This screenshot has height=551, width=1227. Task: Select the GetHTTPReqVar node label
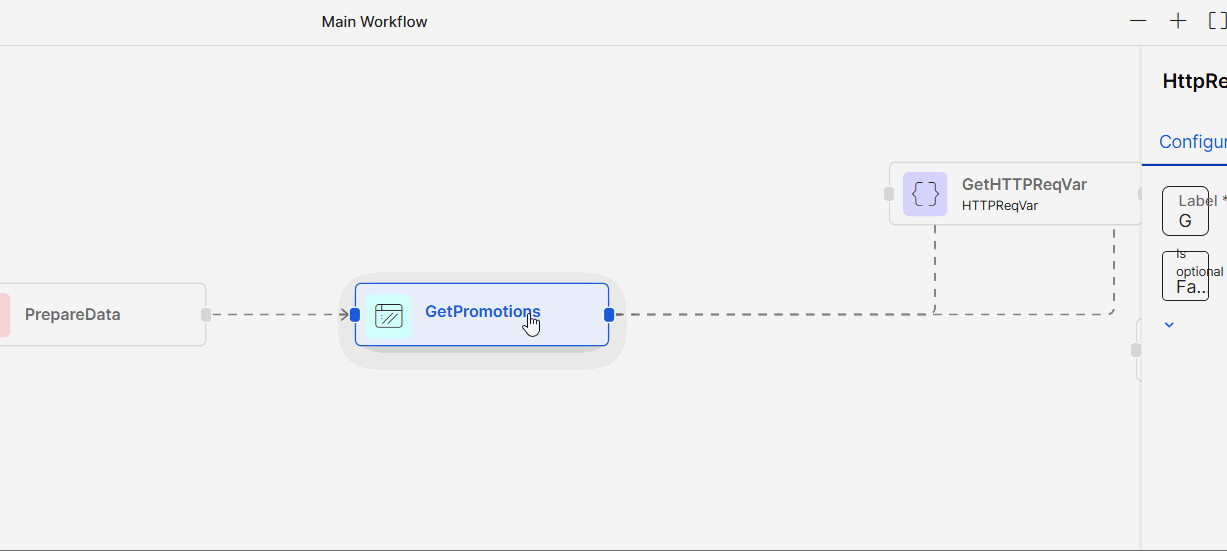pos(1024,184)
